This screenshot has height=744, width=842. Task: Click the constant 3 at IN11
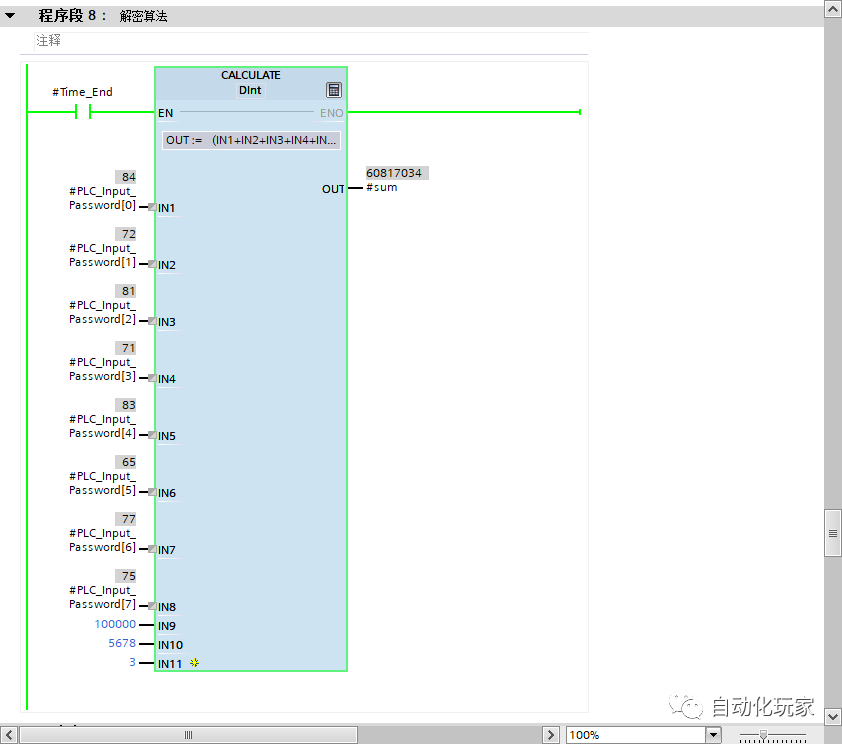(133, 662)
